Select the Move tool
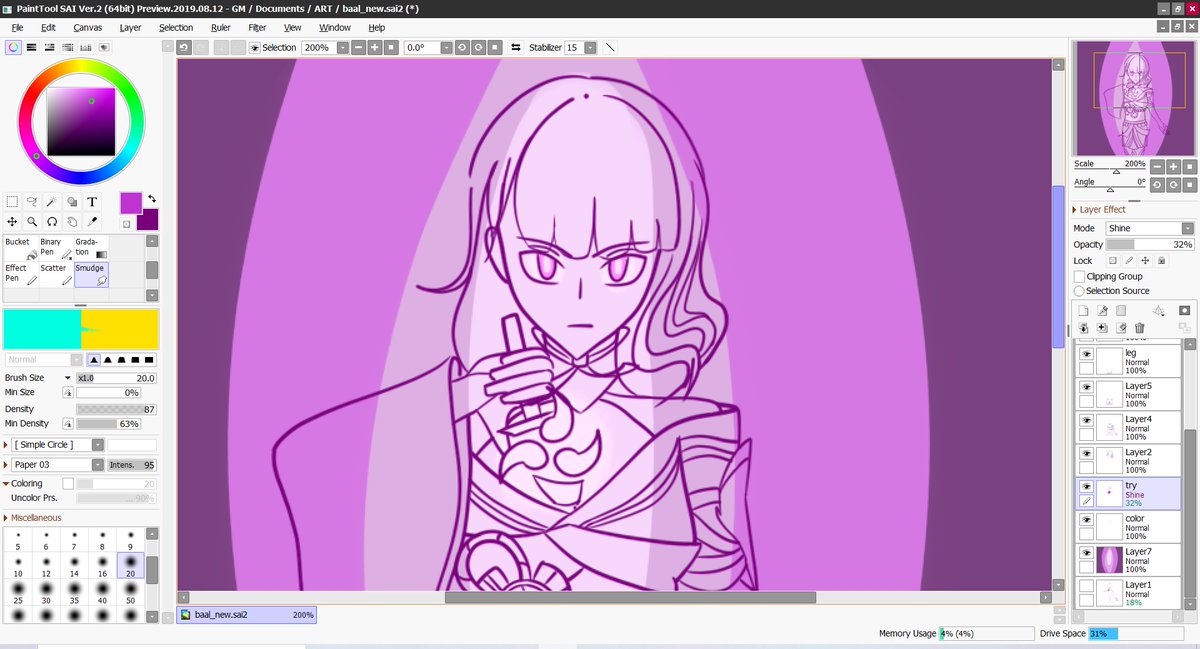The image size is (1200, 649). tap(12, 221)
